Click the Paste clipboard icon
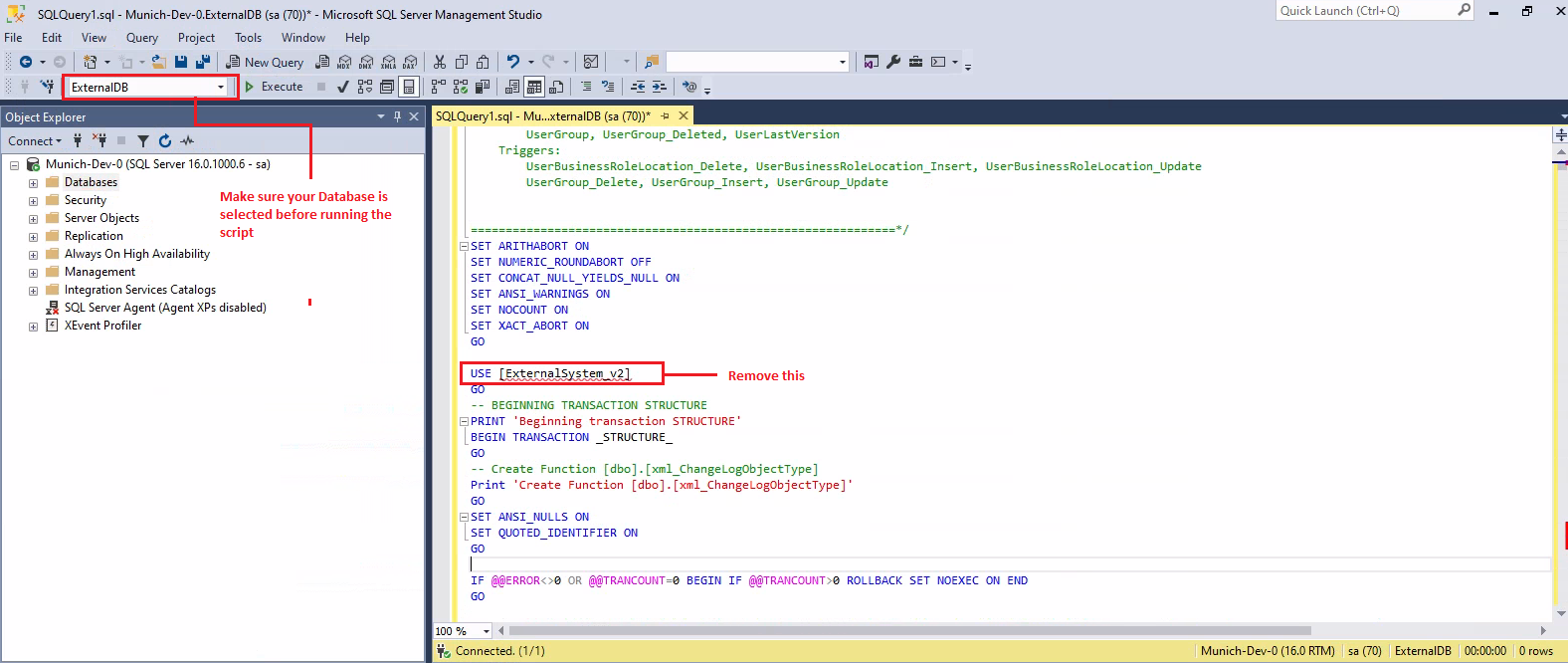 click(x=483, y=62)
